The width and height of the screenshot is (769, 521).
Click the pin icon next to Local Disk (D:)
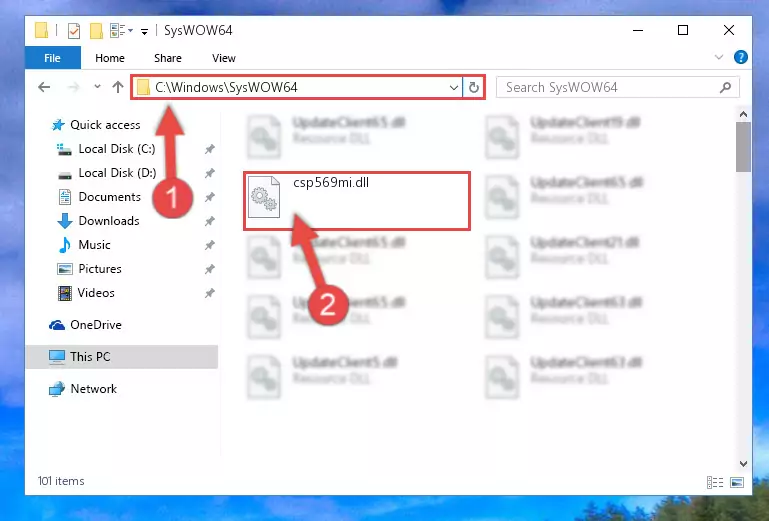coord(210,173)
